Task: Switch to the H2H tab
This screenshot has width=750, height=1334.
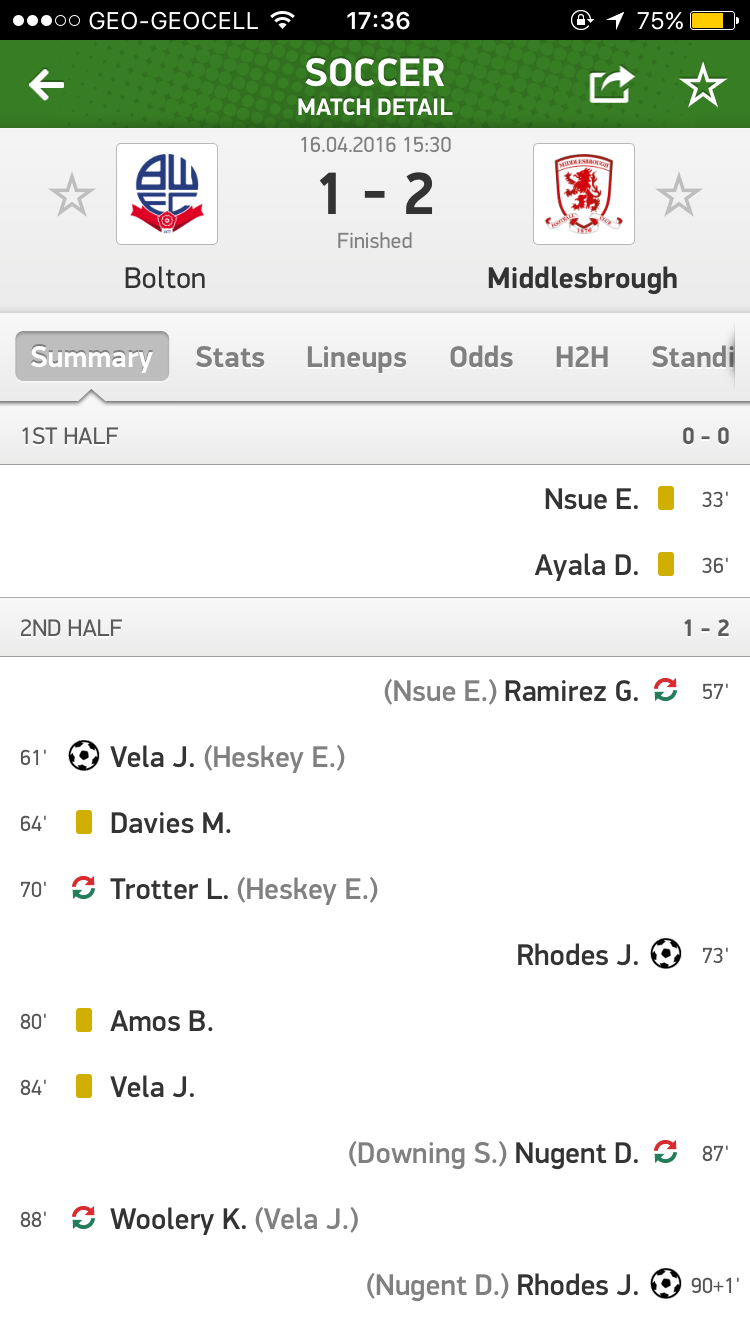Action: pos(582,357)
